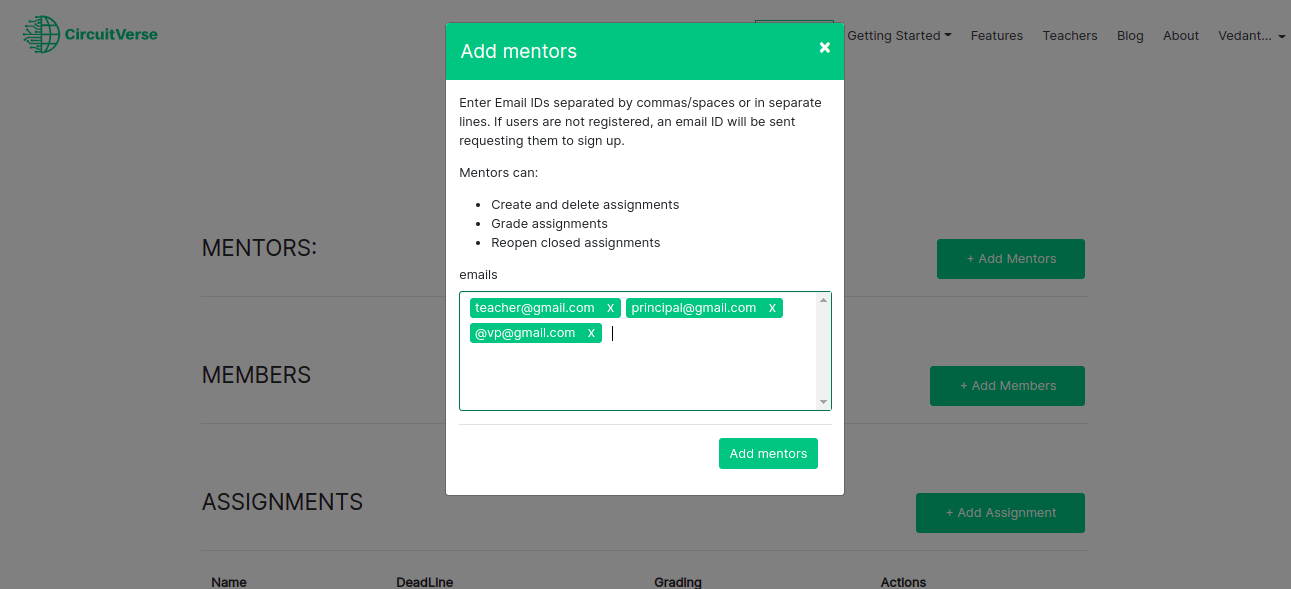The height and width of the screenshot is (589, 1291).
Task: Close the Add mentors dialog
Action: point(824,47)
